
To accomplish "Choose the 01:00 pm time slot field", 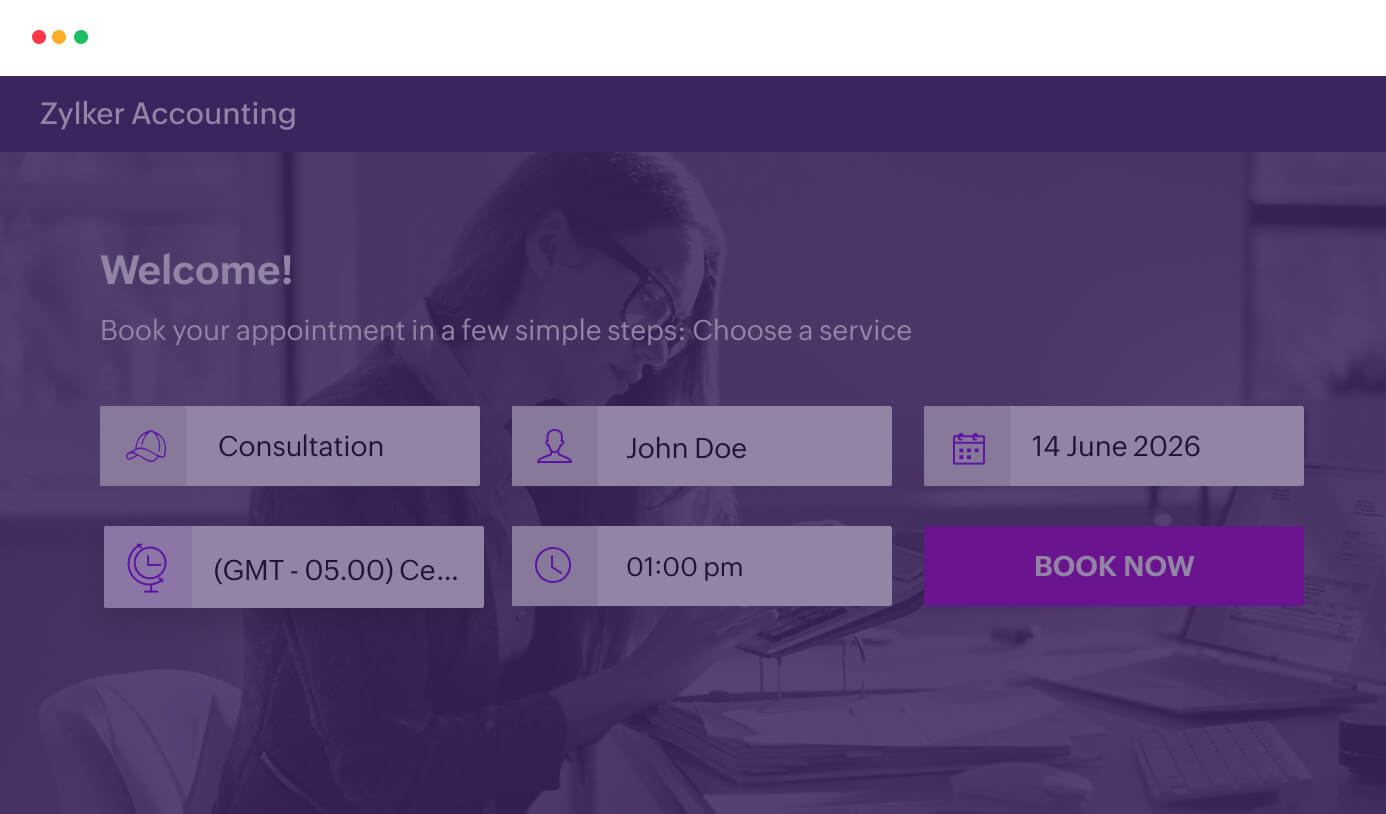I will 743,567.
